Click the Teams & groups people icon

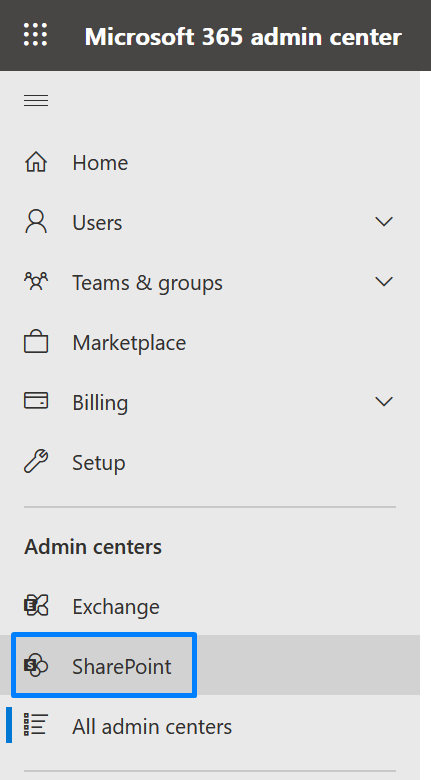[x=36, y=282]
